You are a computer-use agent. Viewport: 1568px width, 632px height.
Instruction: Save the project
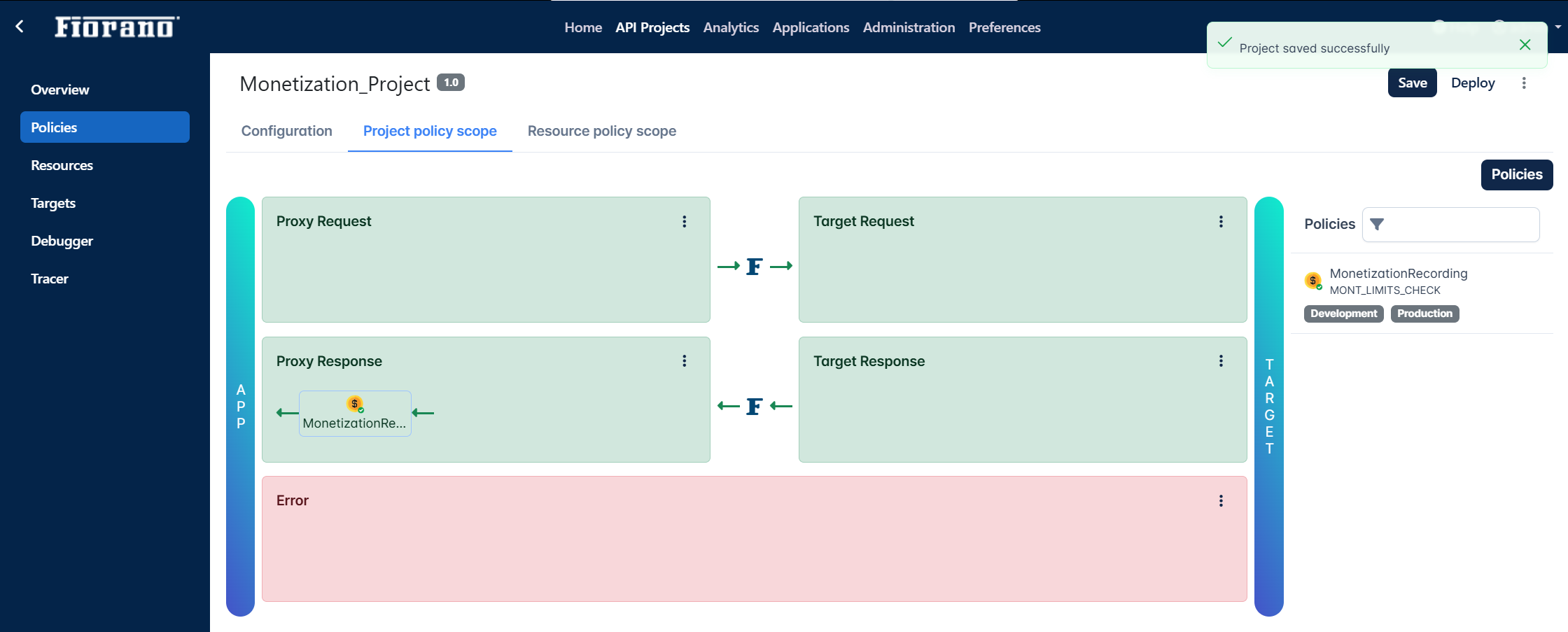pyautogui.click(x=1413, y=83)
